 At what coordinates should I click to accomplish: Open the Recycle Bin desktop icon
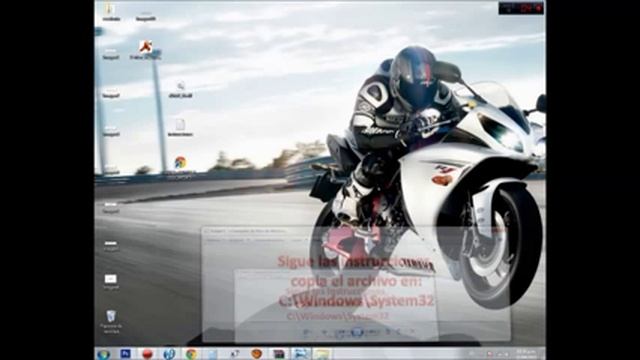(111, 321)
